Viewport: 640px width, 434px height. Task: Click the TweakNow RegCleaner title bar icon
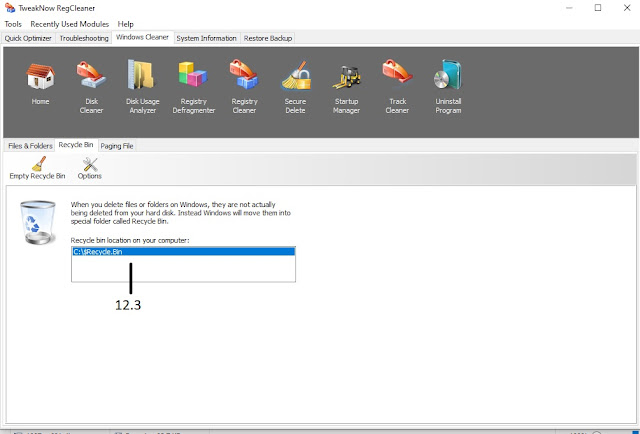10,8
